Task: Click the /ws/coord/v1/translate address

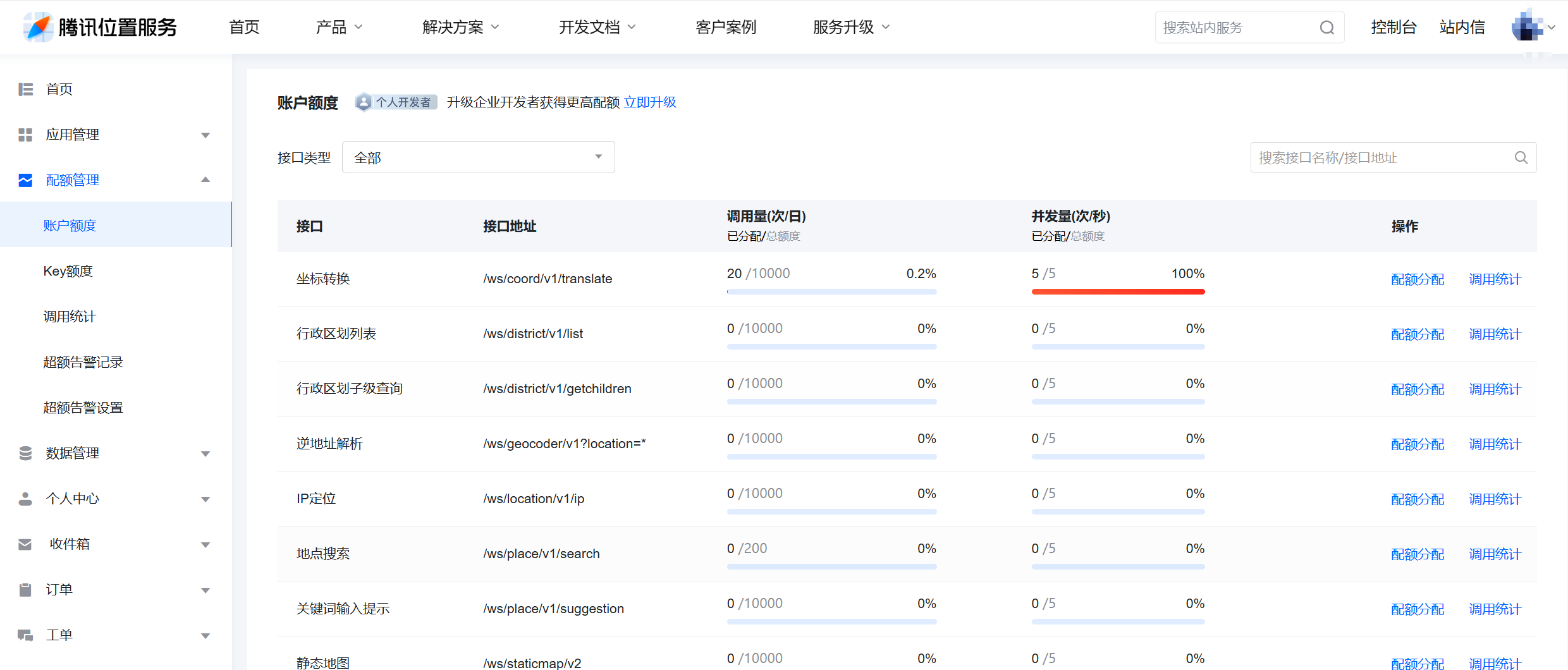Action: point(548,279)
